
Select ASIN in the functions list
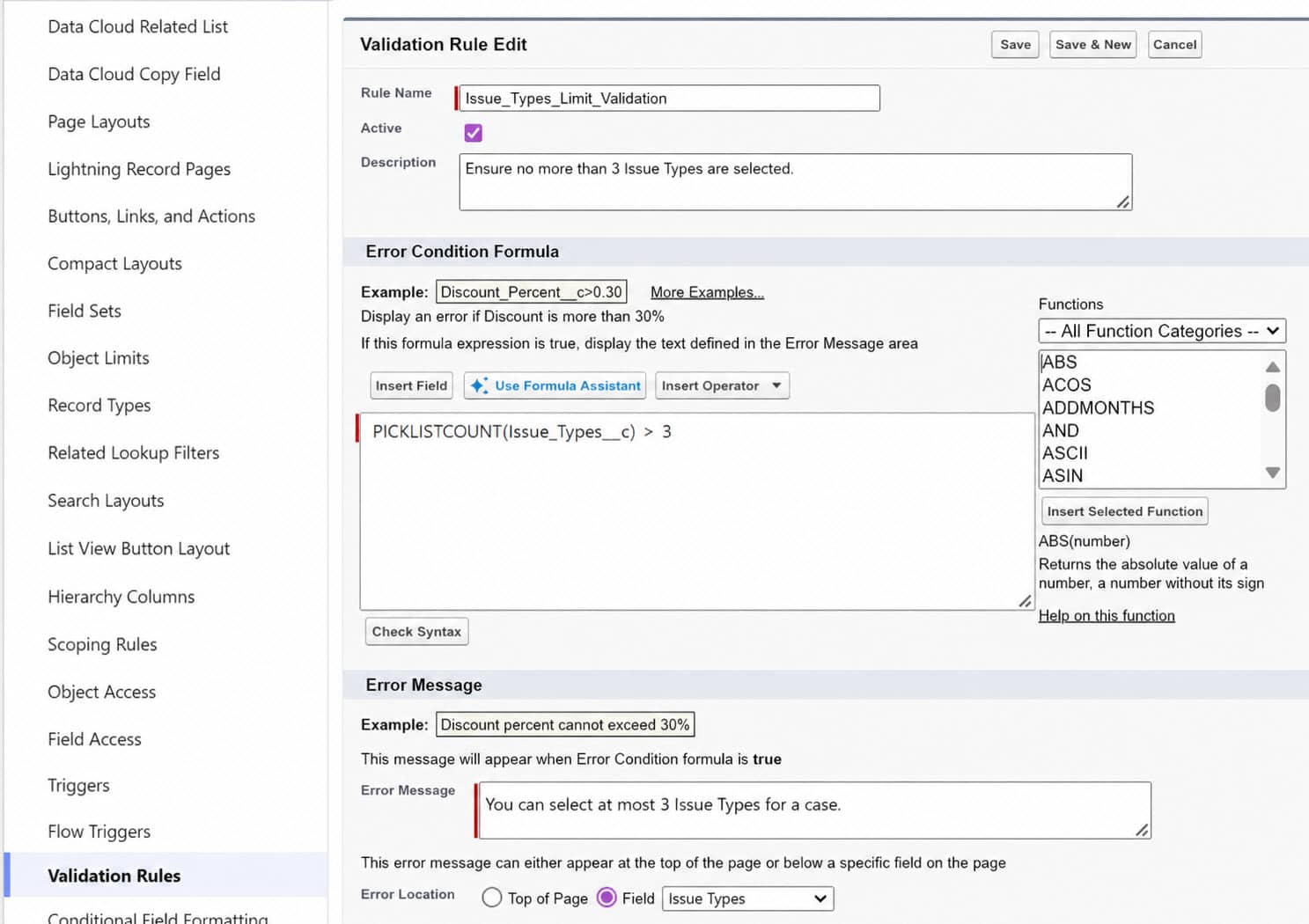(1063, 476)
